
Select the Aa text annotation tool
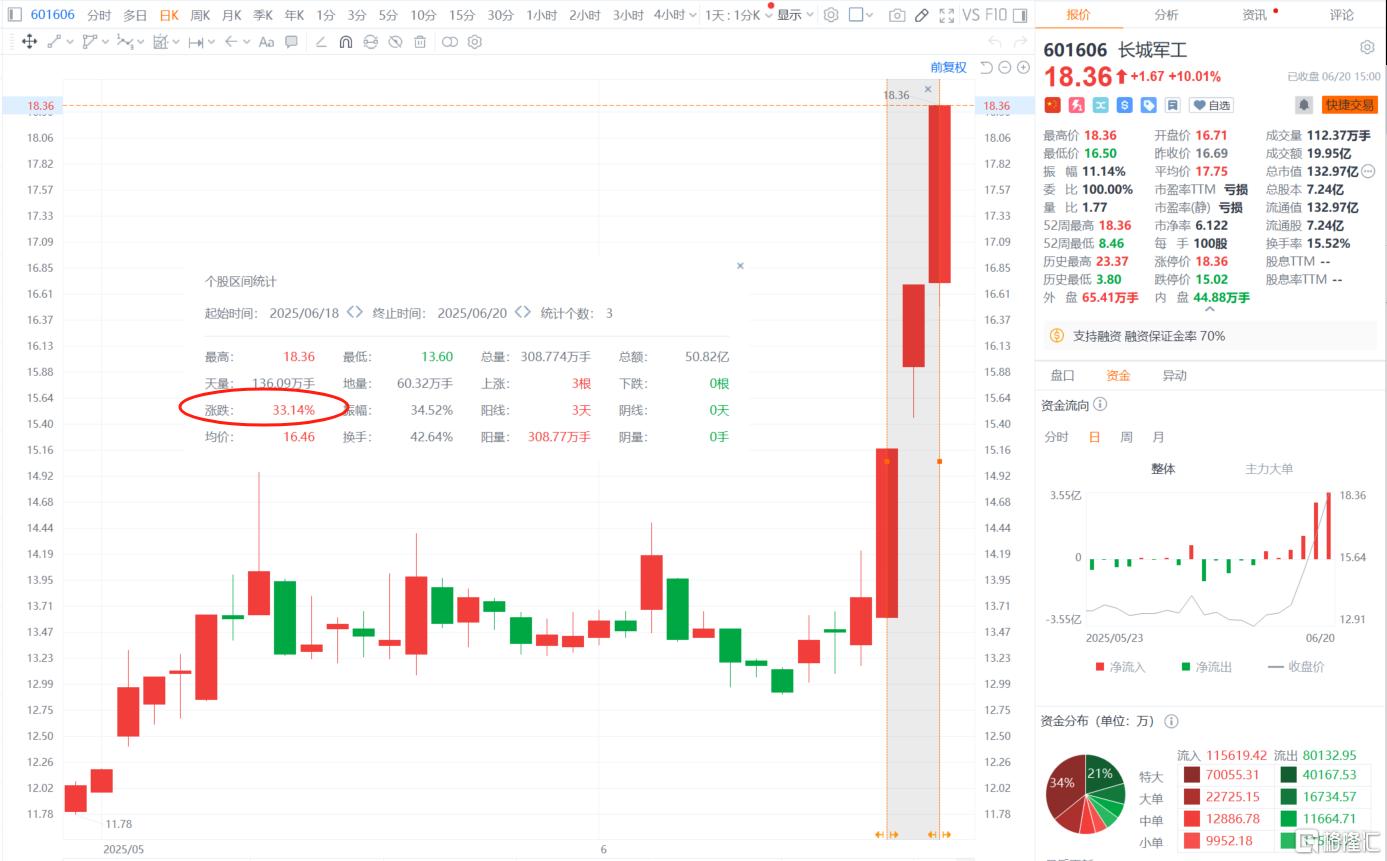tap(266, 42)
